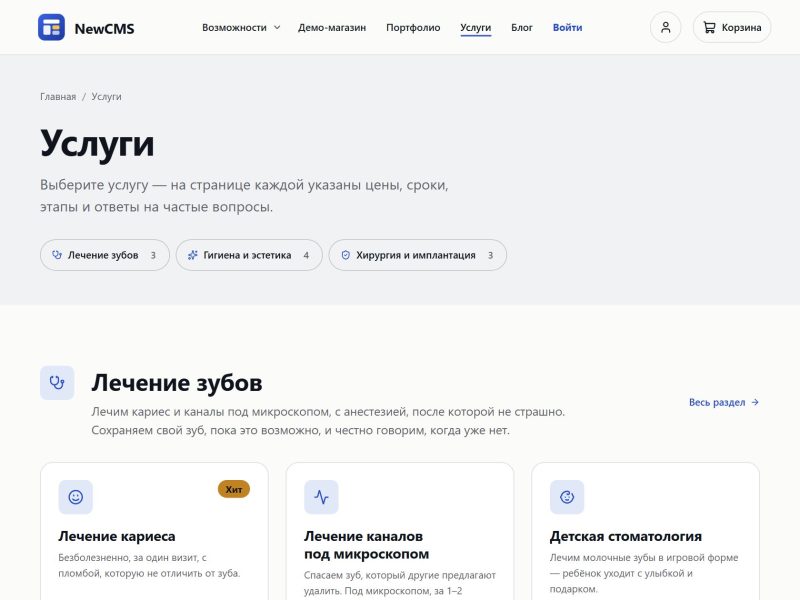Click the sparkle icon in Гигиена и эстетика chip
The height and width of the screenshot is (600, 800).
point(192,255)
